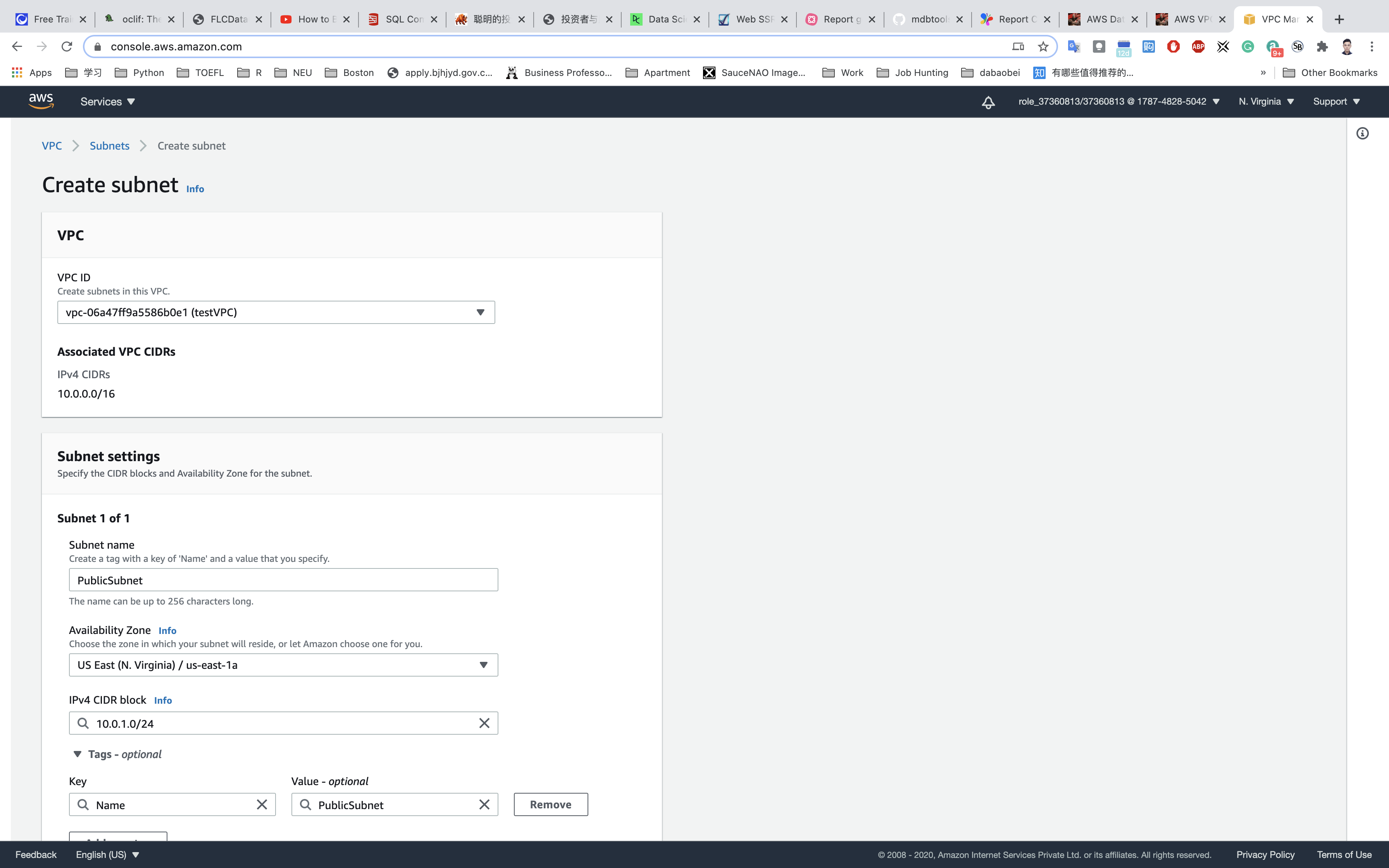
Task: Open the info panel circle icon
Action: click(1362, 134)
